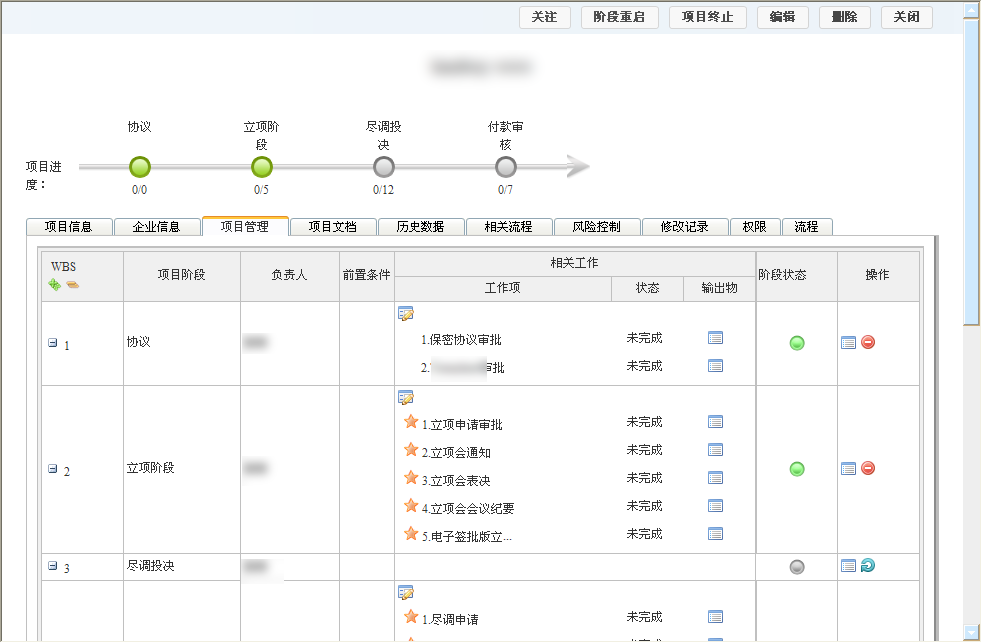This screenshot has height=643, width=982.
Task: Toggle the green stage status light for 协议
Action: tap(797, 342)
